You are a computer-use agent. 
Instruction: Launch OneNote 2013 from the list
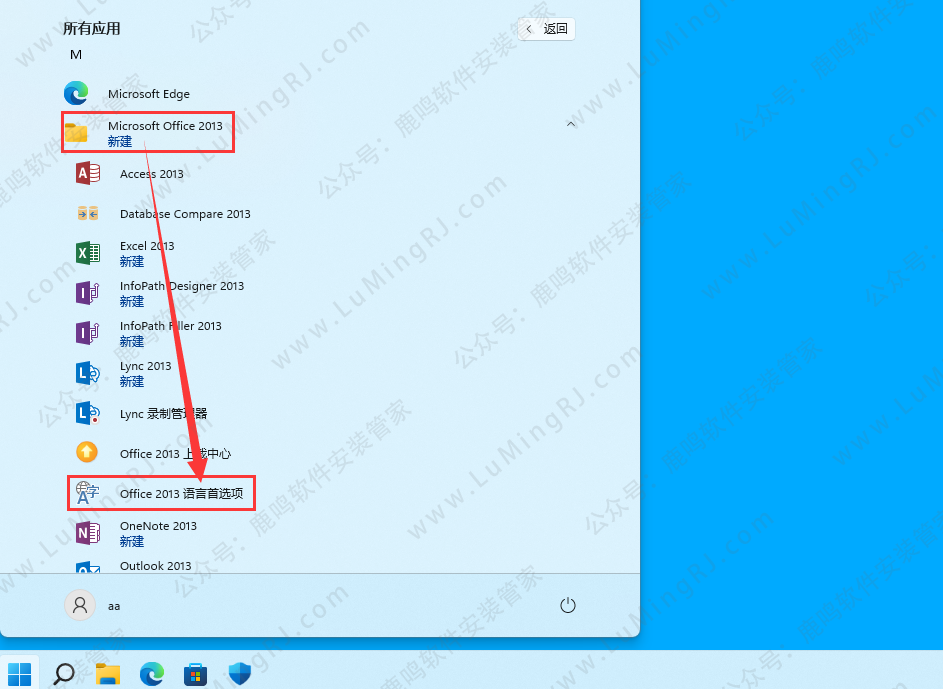click(158, 533)
